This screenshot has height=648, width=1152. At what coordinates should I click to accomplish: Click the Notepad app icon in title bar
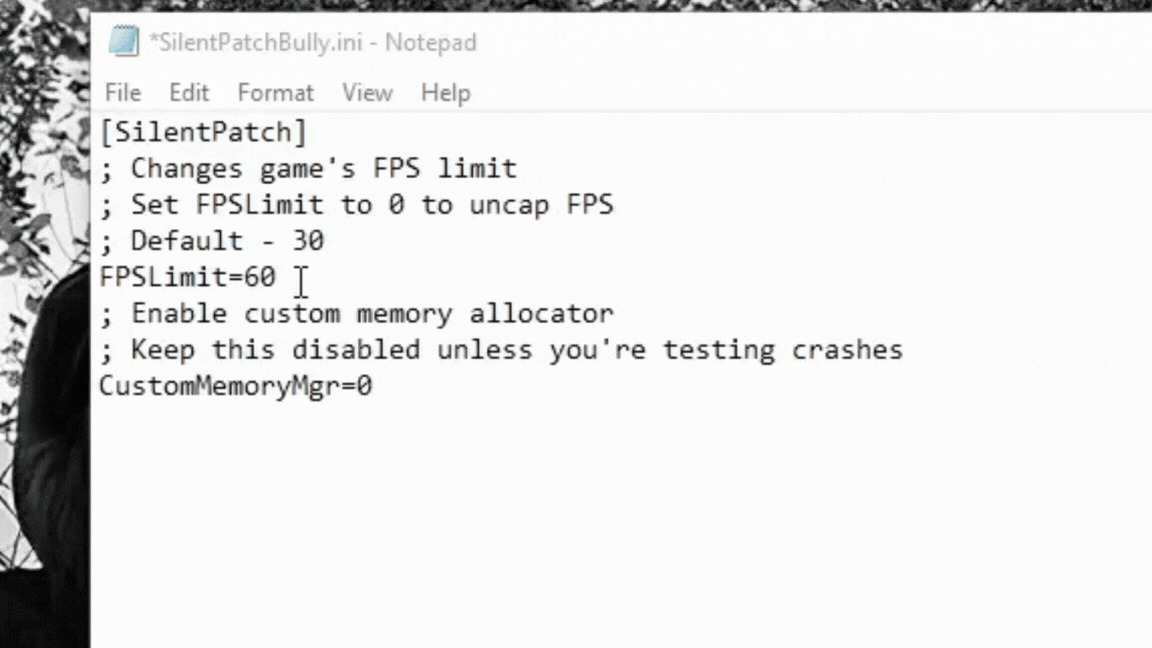(x=124, y=42)
